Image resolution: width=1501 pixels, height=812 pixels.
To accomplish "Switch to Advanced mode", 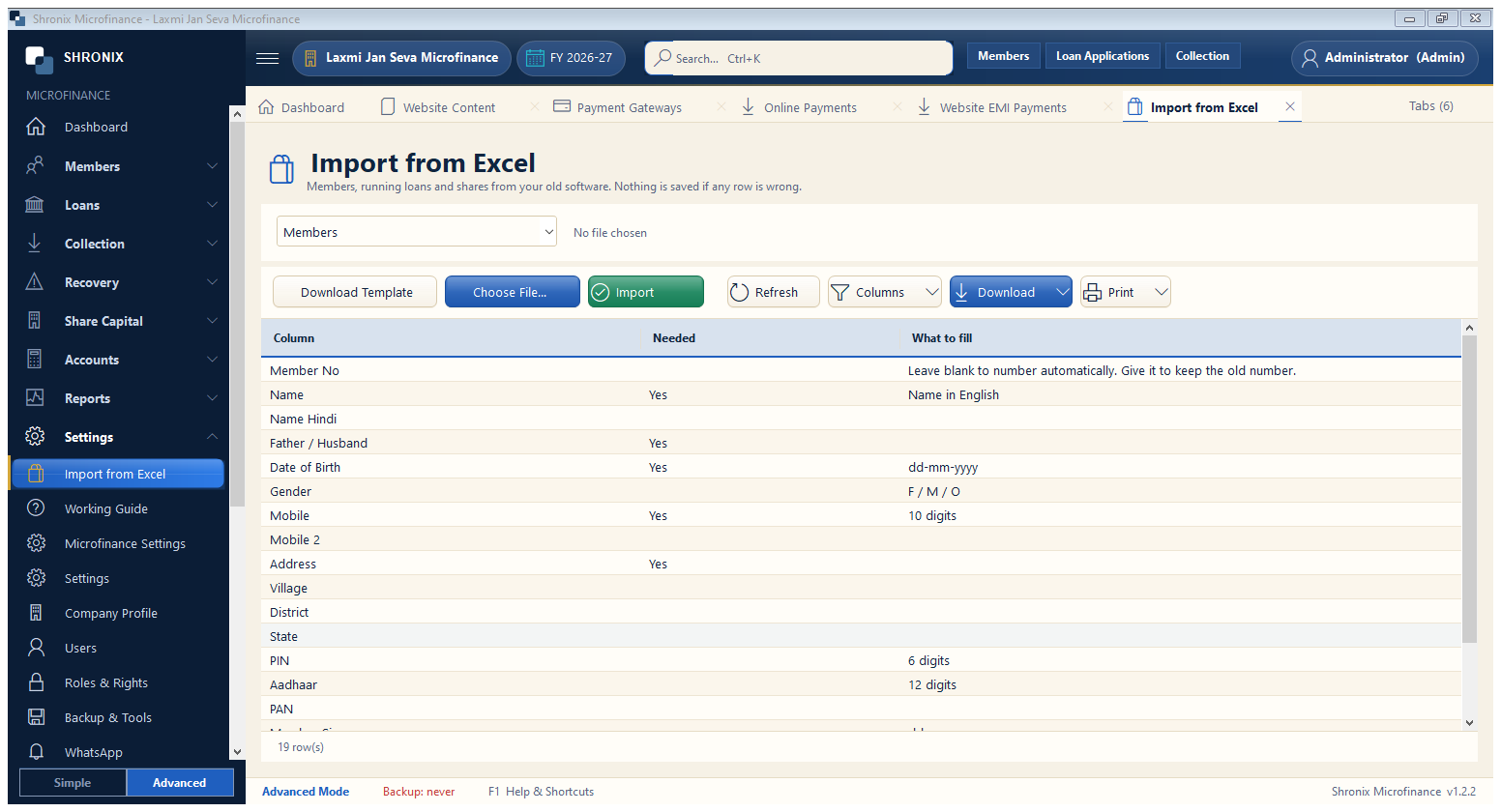I will (x=180, y=783).
